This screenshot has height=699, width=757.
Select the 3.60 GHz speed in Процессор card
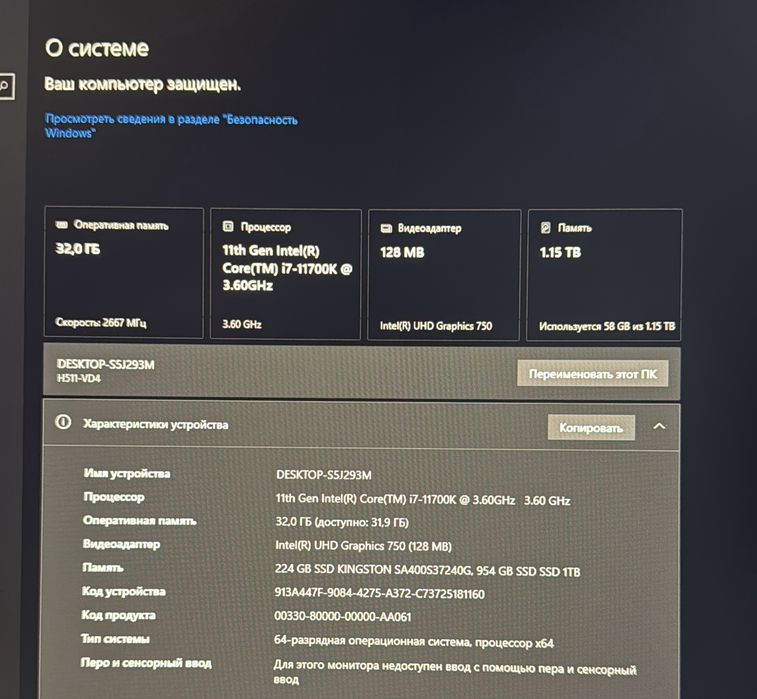[x=242, y=324]
